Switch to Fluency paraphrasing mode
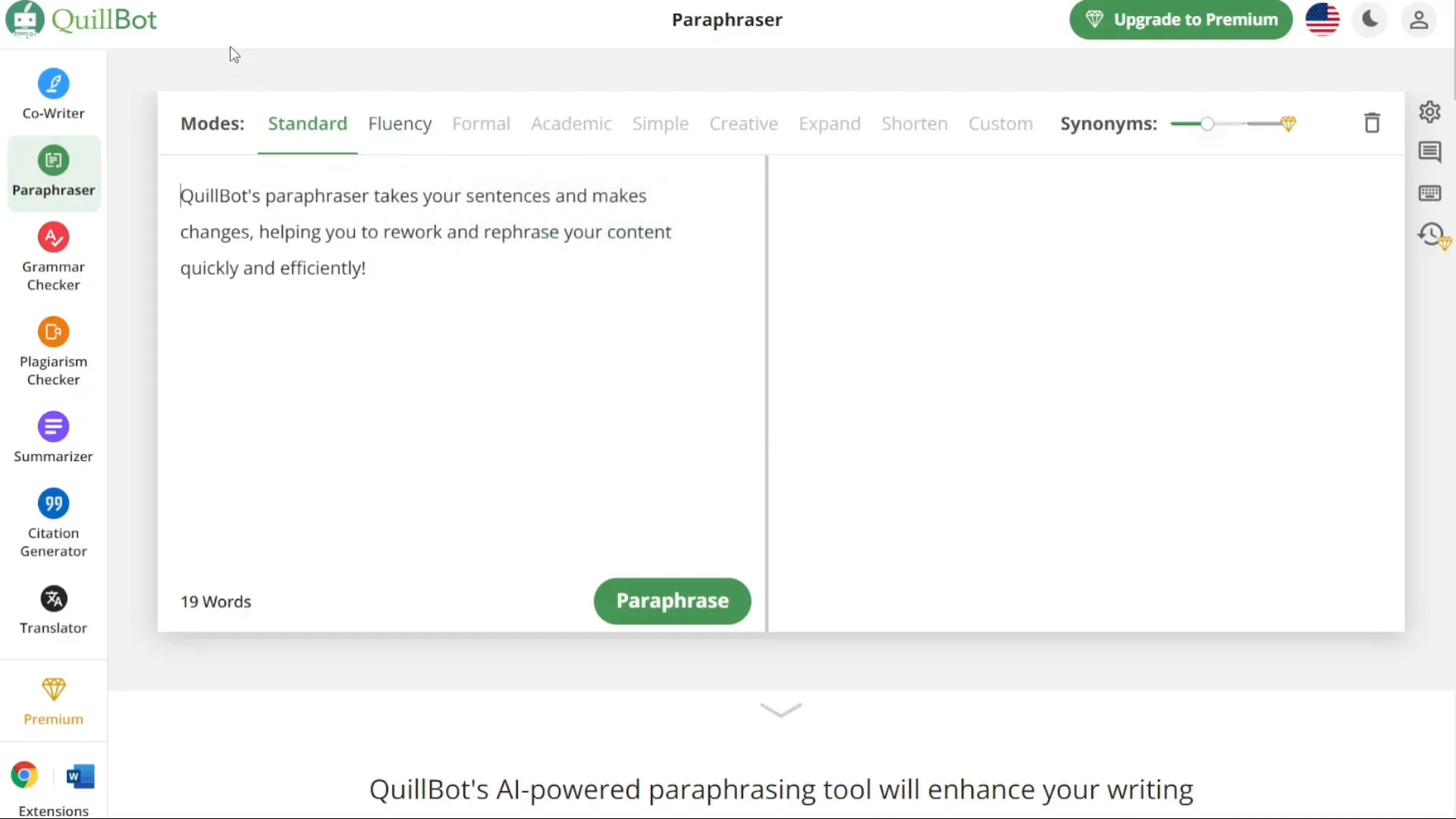Screen dimensions: 1456x819 (399, 122)
